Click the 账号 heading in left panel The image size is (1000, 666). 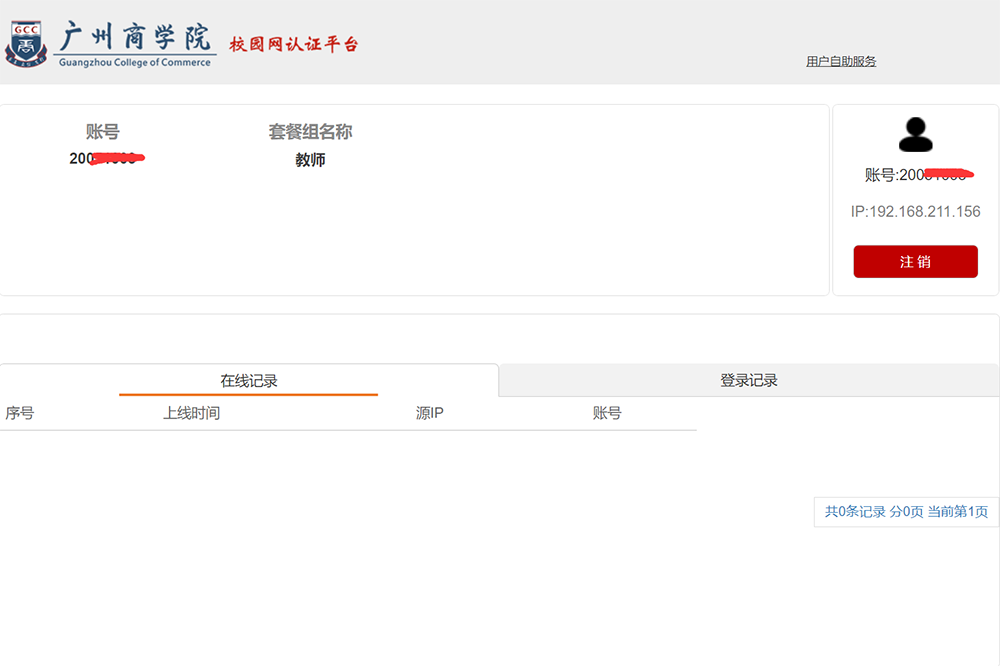click(x=102, y=132)
